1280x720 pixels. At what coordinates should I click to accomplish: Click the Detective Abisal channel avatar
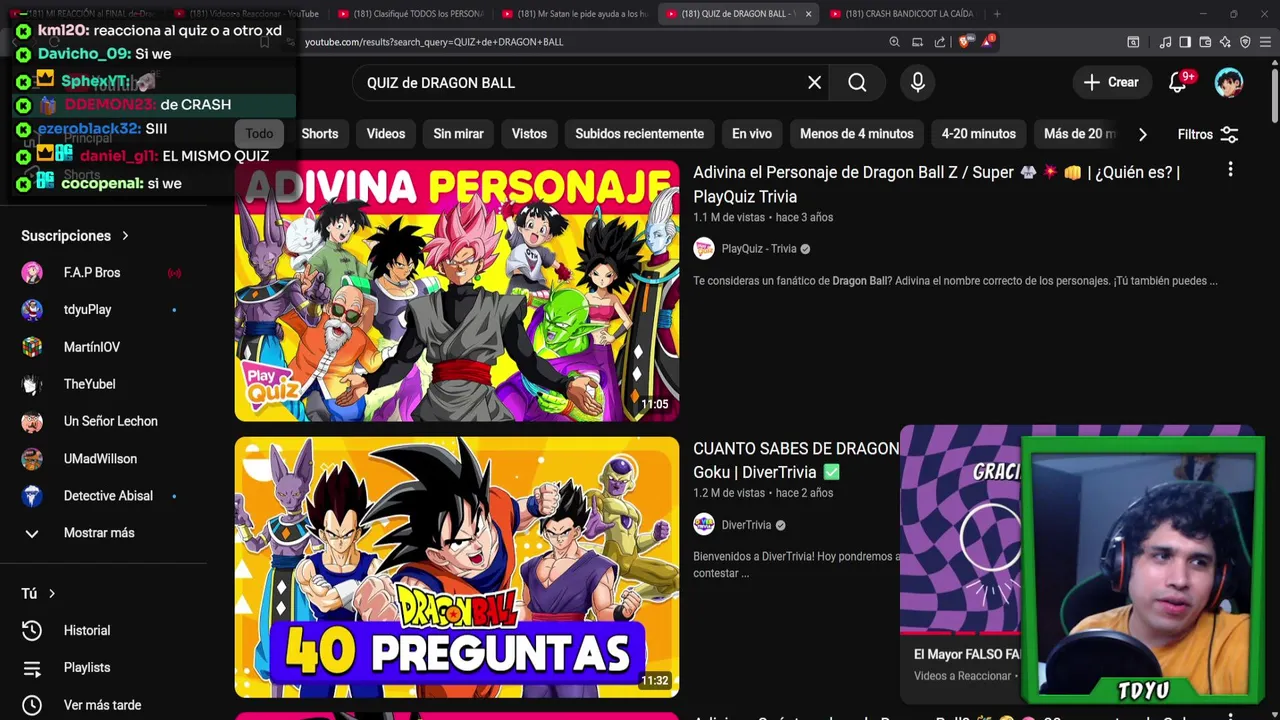(x=32, y=496)
